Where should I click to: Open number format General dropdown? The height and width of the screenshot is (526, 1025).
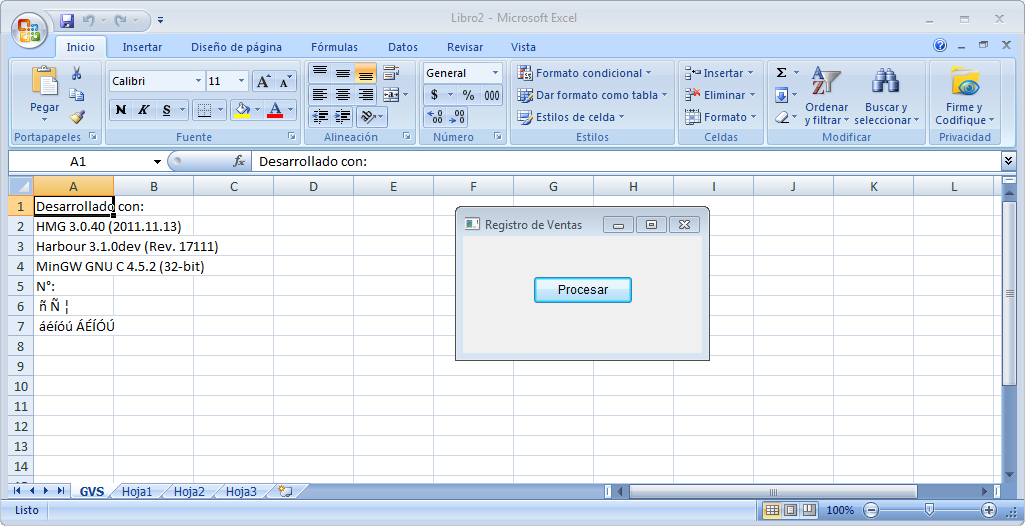[495, 73]
